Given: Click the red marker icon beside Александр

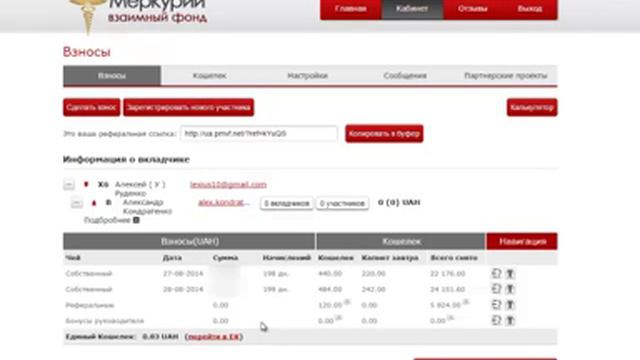Looking at the screenshot, I should coord(94,203).
